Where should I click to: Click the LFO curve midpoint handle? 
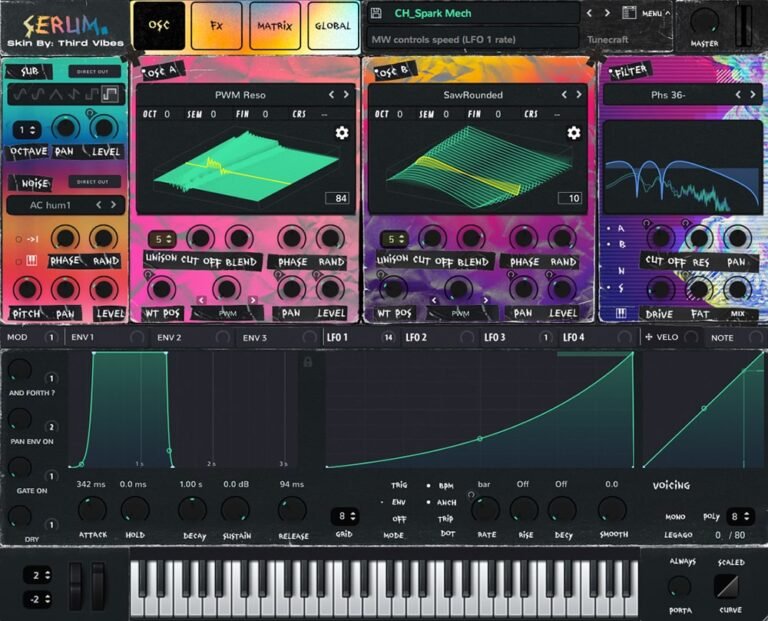[x=480, y=439]
